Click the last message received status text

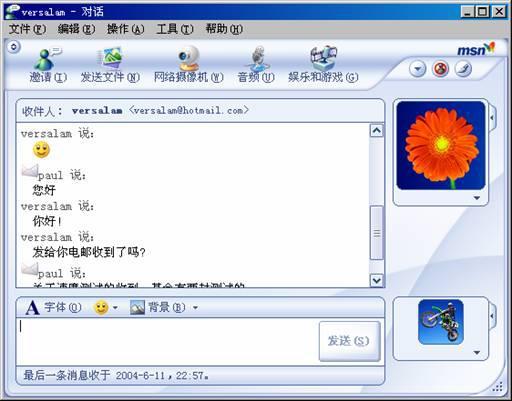pos(116,375)
